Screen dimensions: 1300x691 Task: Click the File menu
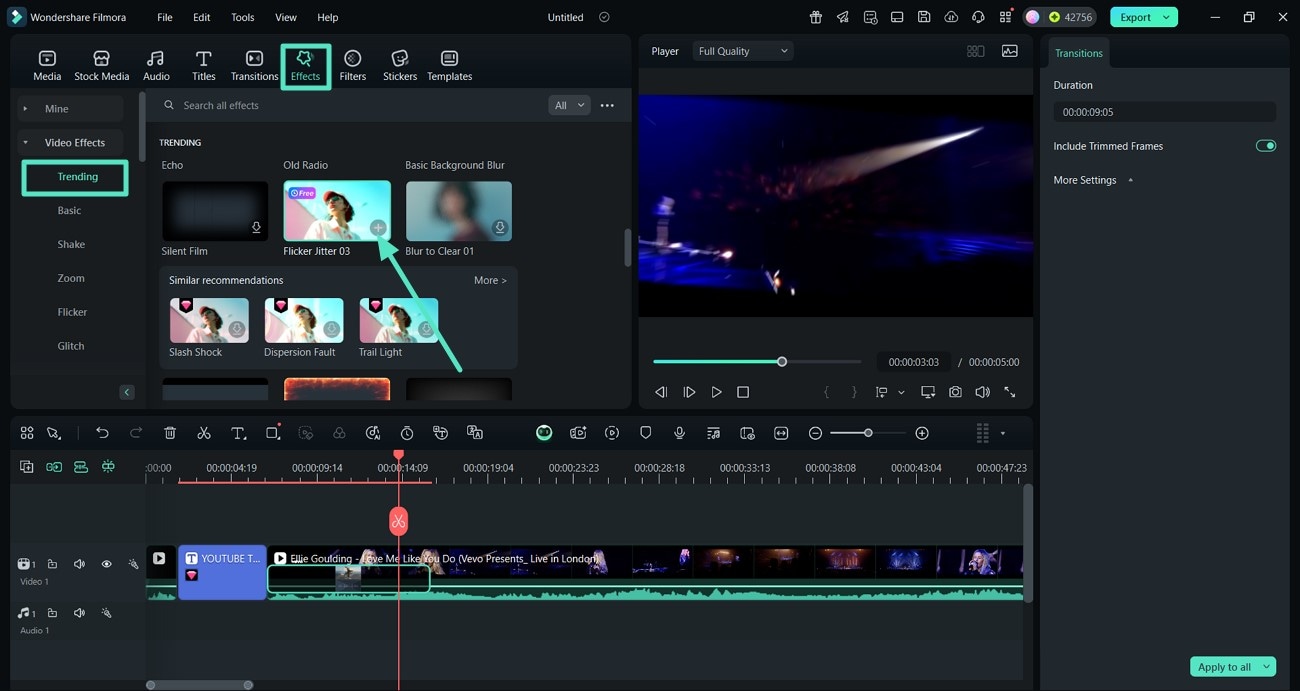point(165,17)
